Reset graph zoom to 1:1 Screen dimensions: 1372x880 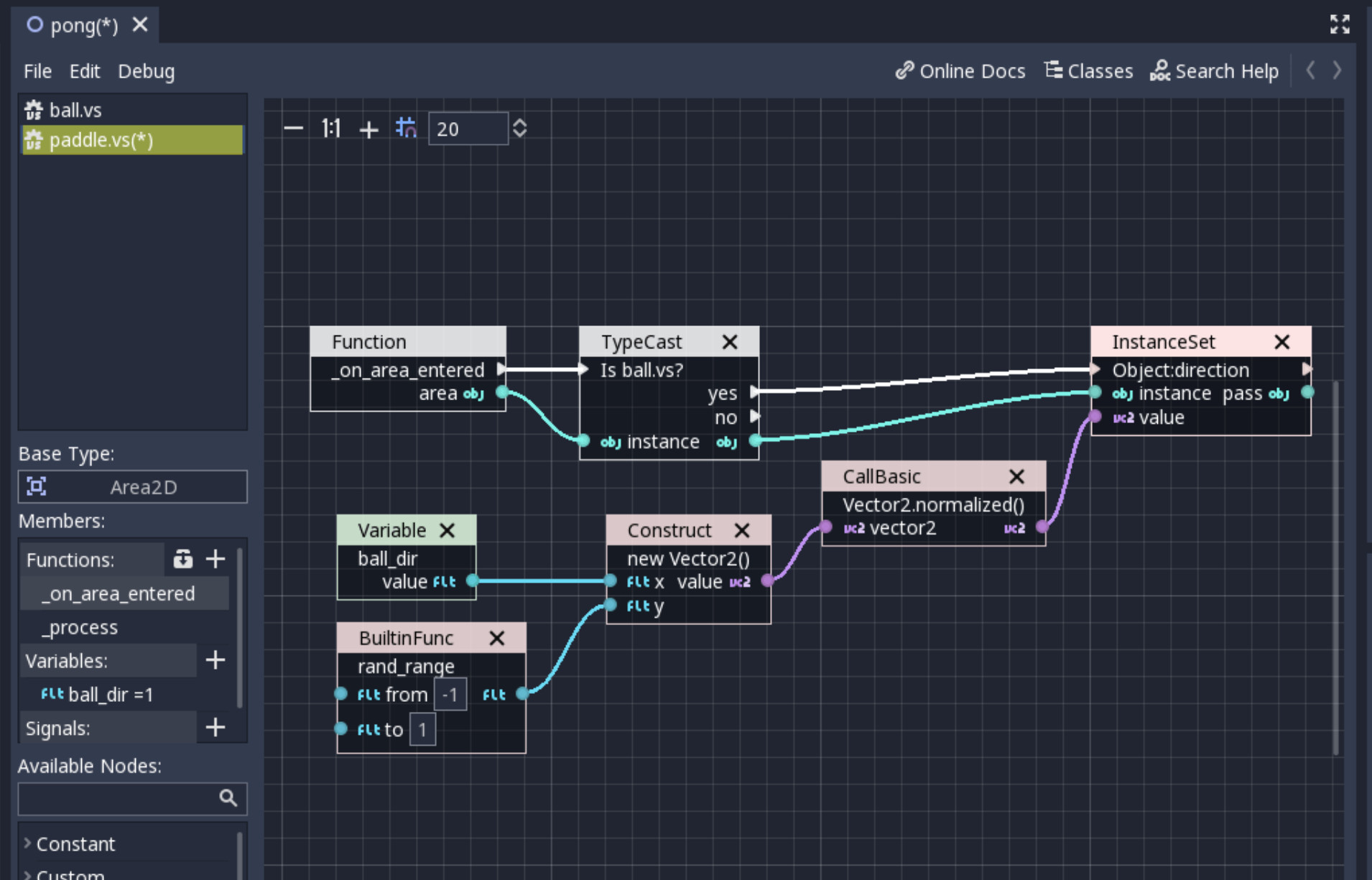point(330,129)
